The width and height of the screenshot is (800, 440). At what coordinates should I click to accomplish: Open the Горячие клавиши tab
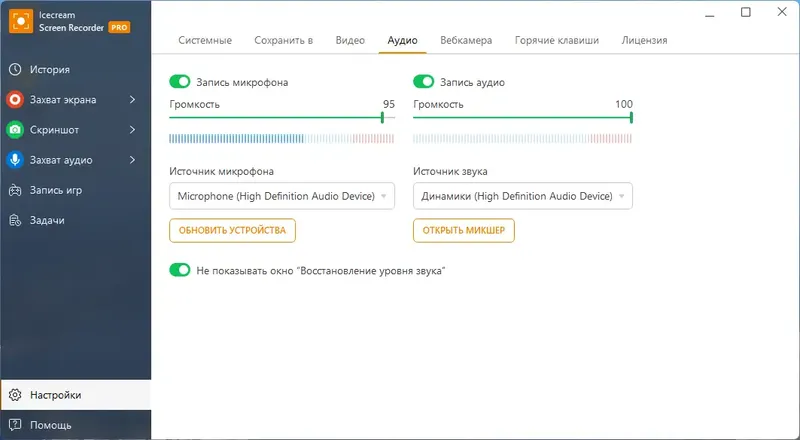[557, 41]
